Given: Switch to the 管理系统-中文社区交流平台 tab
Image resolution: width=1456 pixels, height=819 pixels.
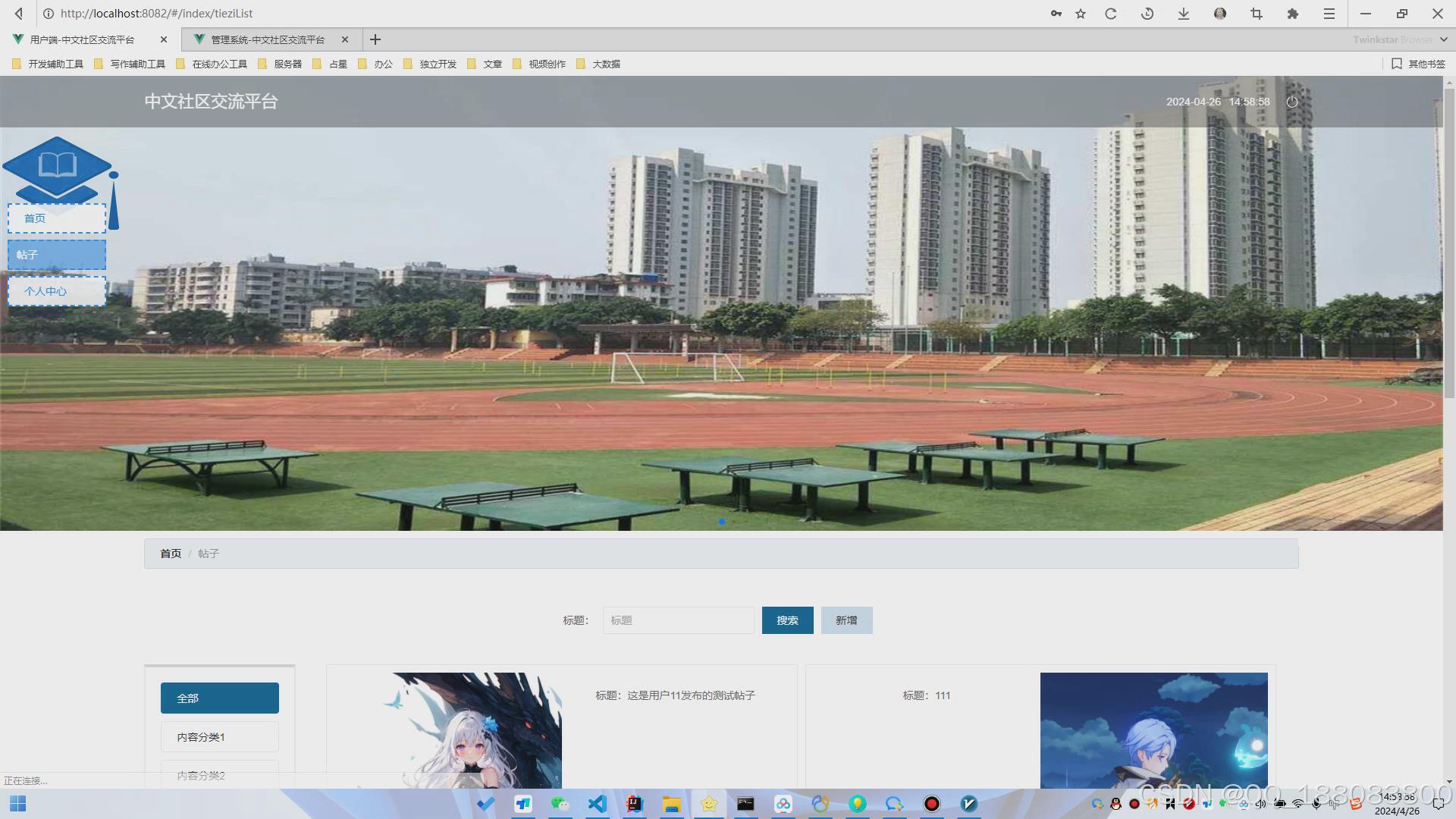Looking at the screenshot, I should [267, 39].
